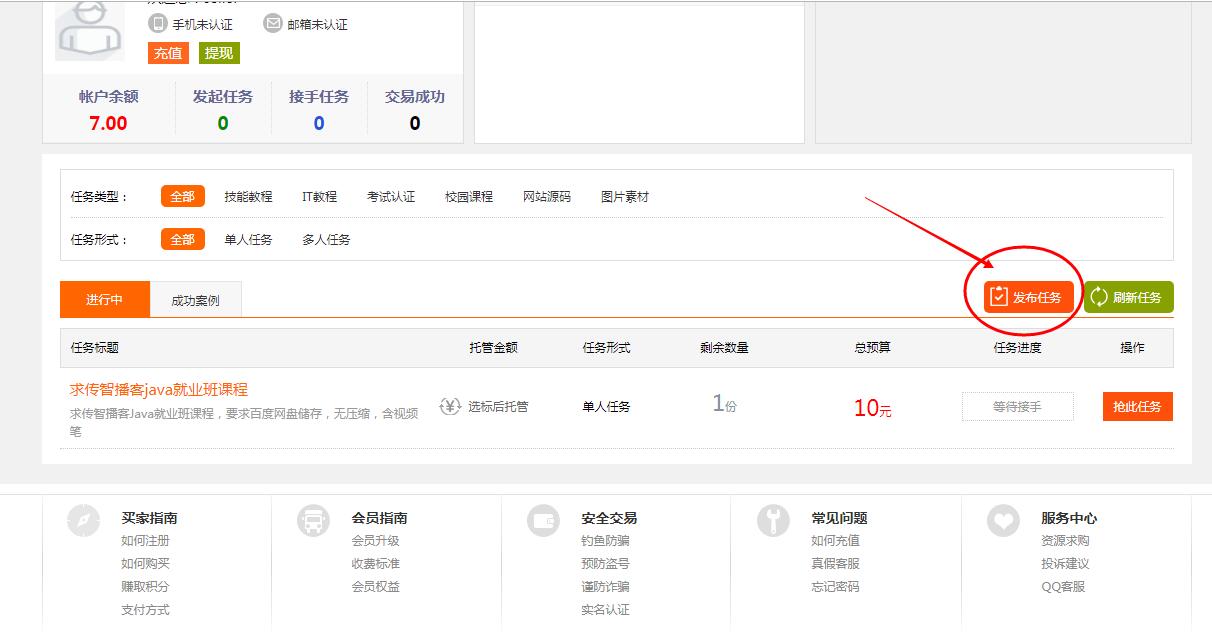1212x636 pixels.
Task: Click the phone verification icon
Action: pyautogui.click(x=158, y=23)
